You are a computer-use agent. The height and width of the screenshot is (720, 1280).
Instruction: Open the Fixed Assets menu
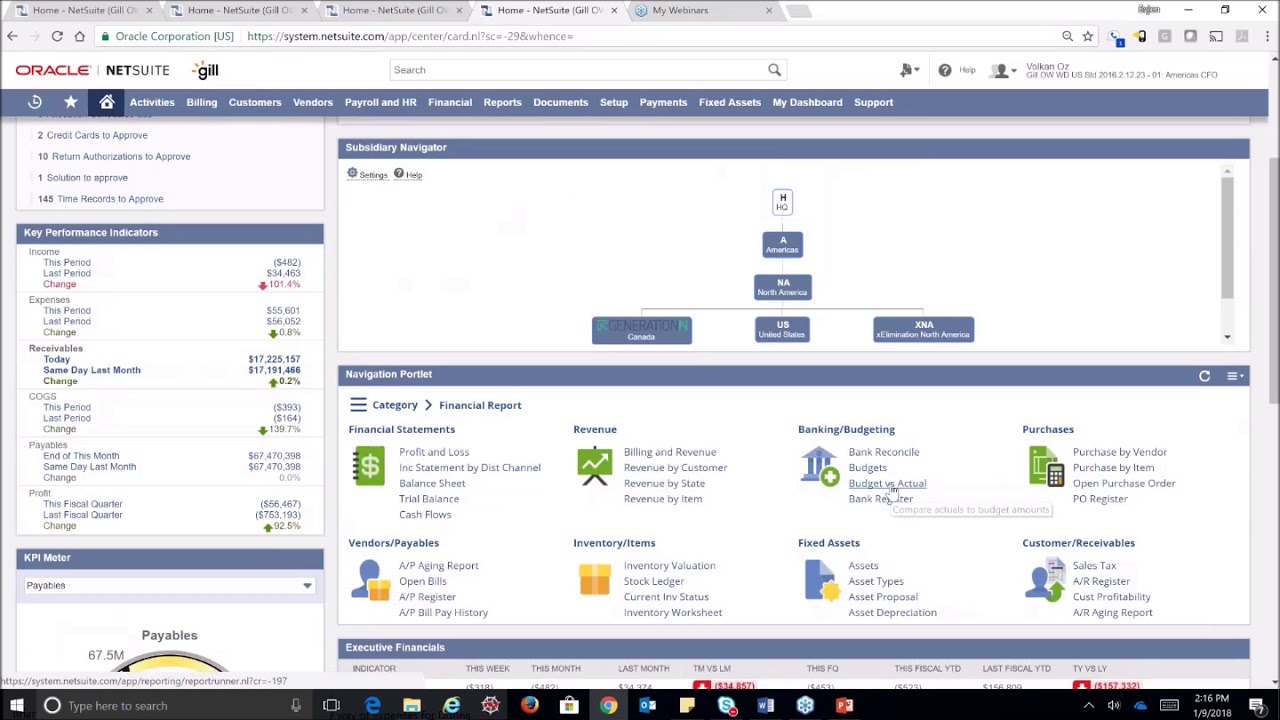coord(729,102)
